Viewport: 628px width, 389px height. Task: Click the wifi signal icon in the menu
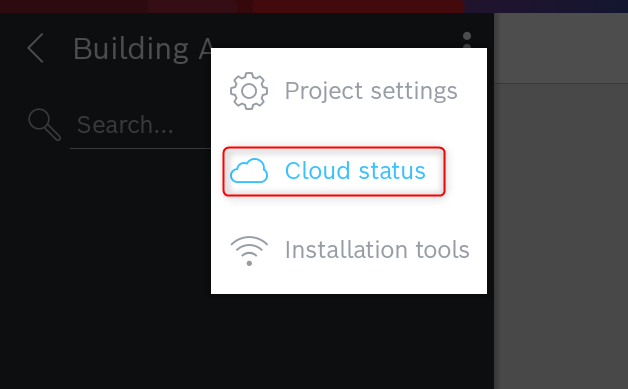tap(249, 250)
